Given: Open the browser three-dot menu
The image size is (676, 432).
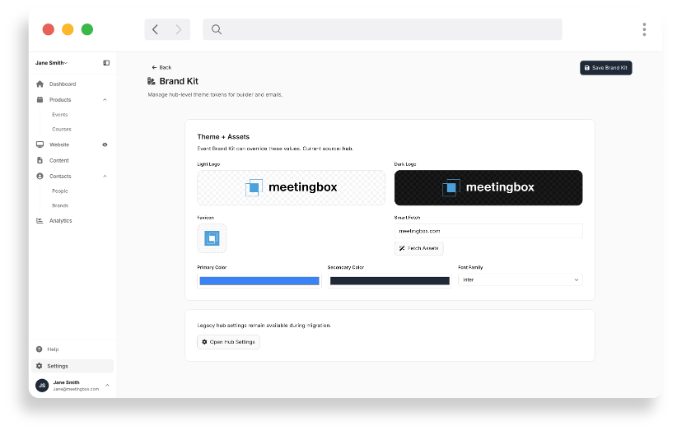Looking at the screenshot, I should pyautogui.click(x=644, y=29).
